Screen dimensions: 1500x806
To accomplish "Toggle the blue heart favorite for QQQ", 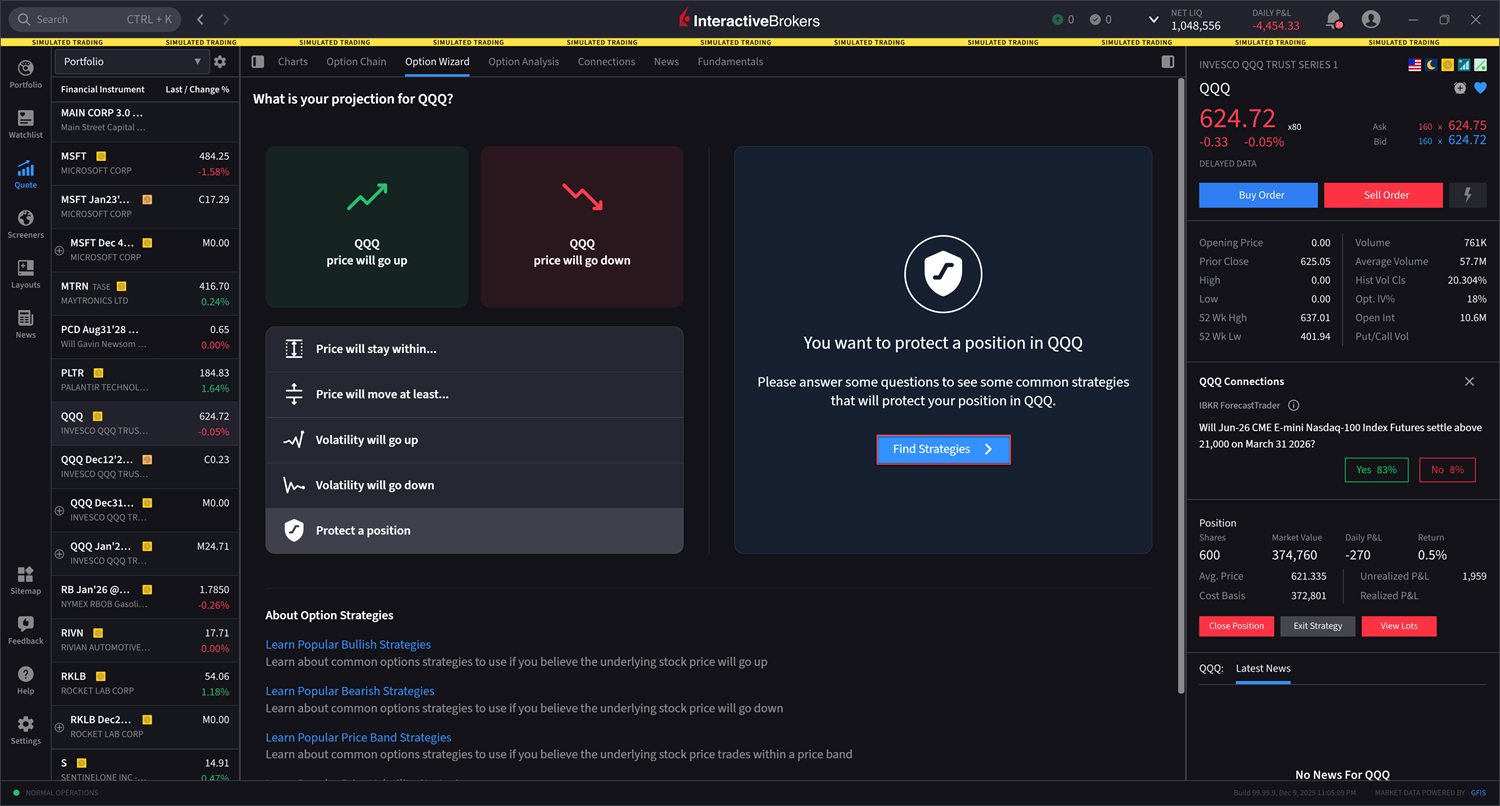I will tap(1481, 88).
